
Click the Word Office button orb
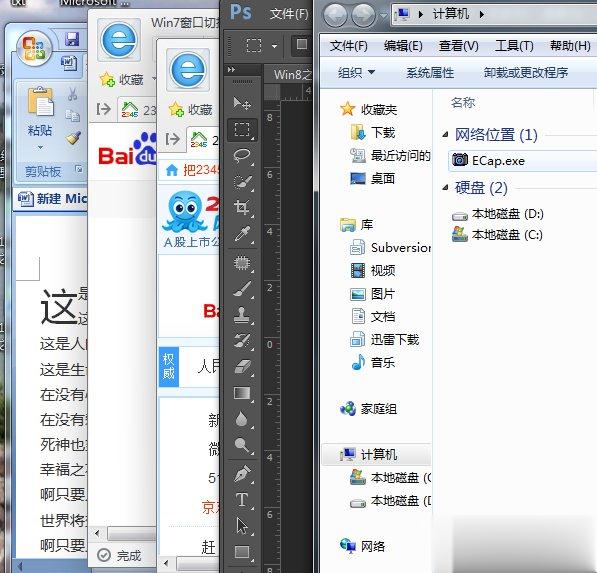click(34, 48)
